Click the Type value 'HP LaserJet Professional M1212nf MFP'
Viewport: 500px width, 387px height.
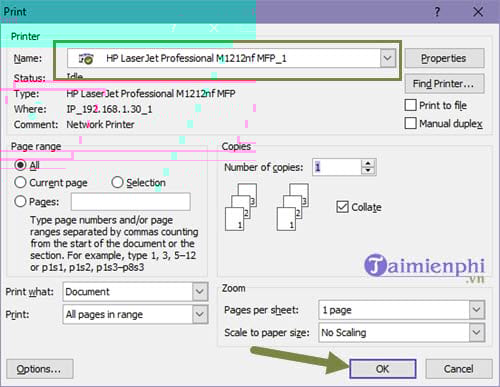coord(151,94)
